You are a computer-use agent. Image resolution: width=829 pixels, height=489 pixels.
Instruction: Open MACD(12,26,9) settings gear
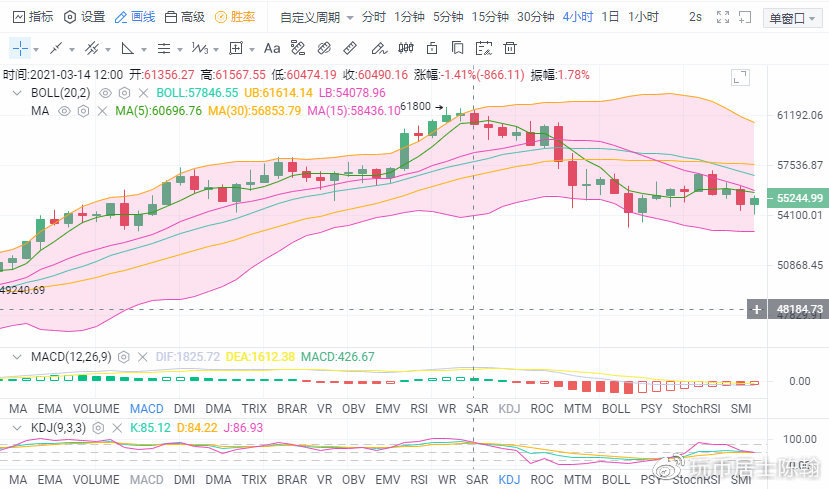pos(123,357)
